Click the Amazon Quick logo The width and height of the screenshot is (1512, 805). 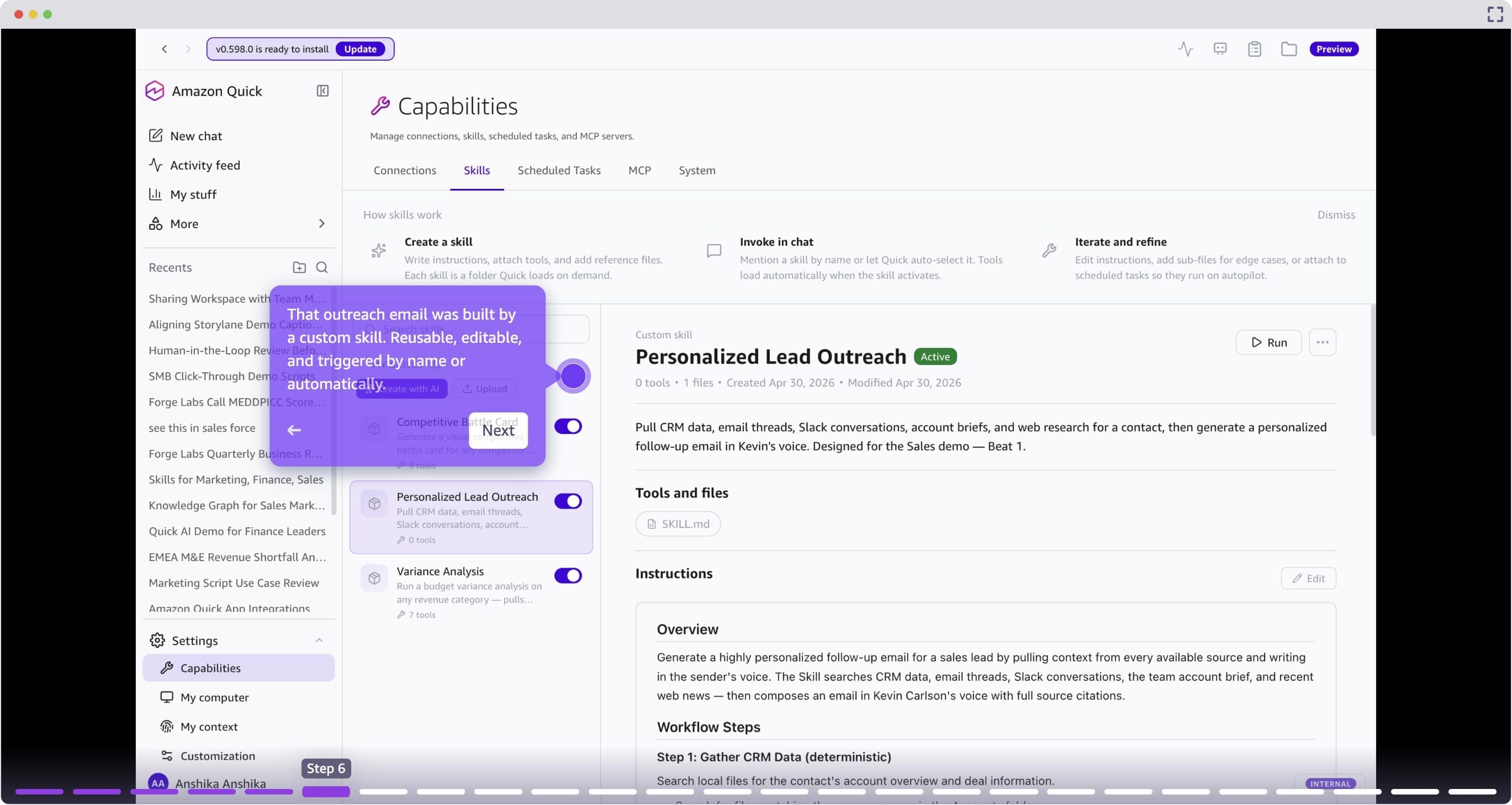[x=155, y=91]
